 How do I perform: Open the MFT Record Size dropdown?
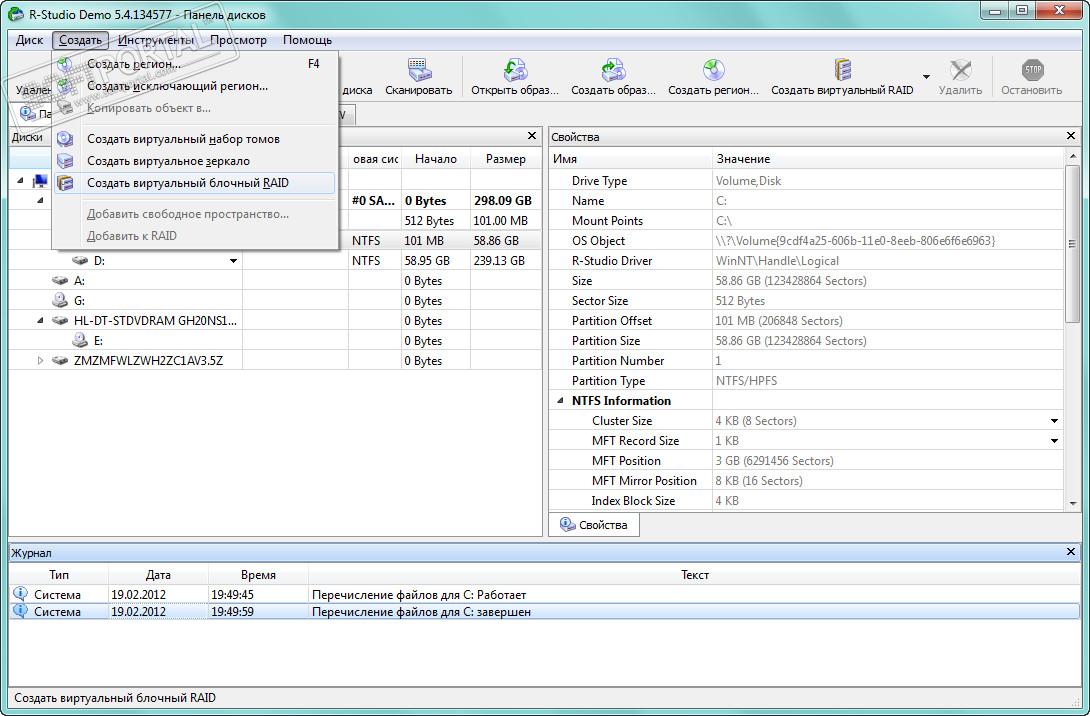[1054, 441]
